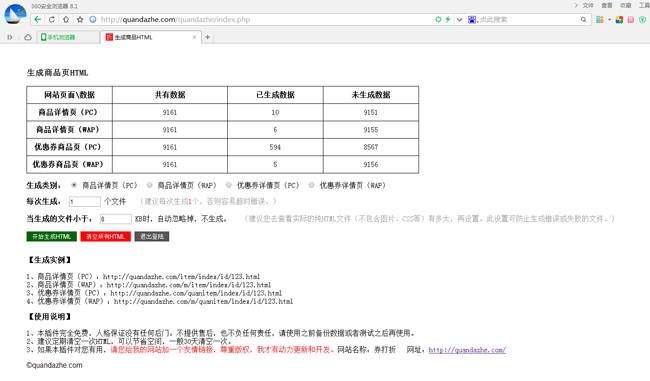This screenshot has width=650, height=381.
Task: Click the 9156 cell in table
Action: [371, 165]
